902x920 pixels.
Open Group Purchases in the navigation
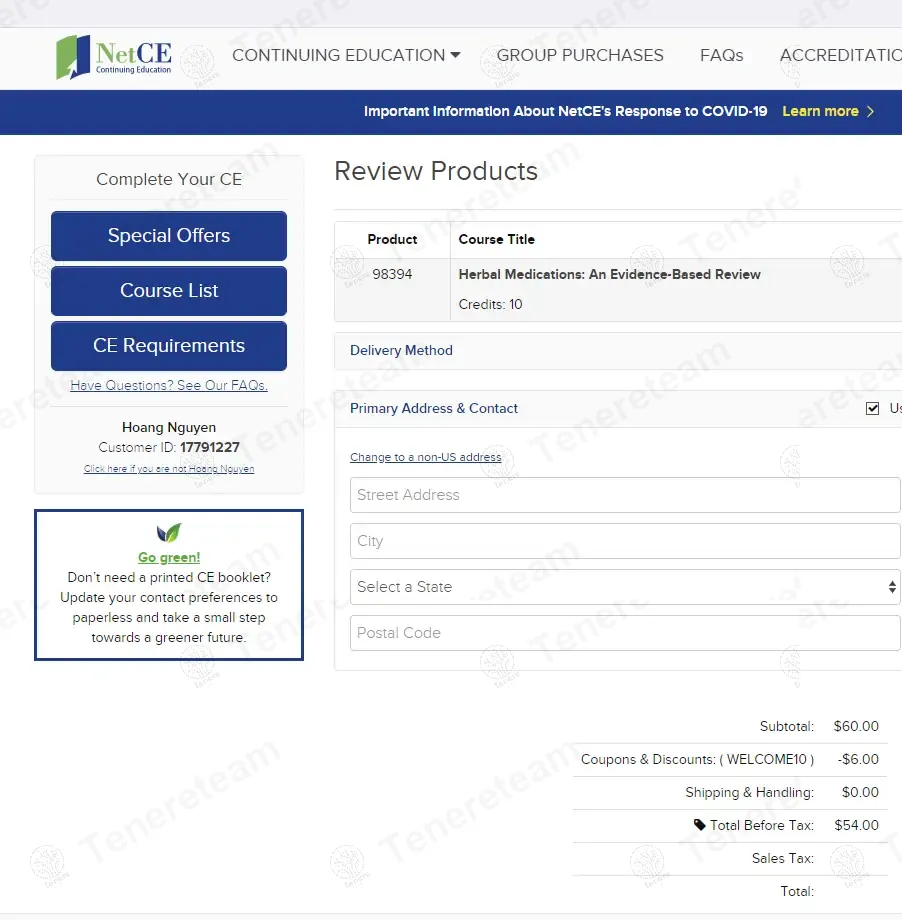click(x=580, y=55)
